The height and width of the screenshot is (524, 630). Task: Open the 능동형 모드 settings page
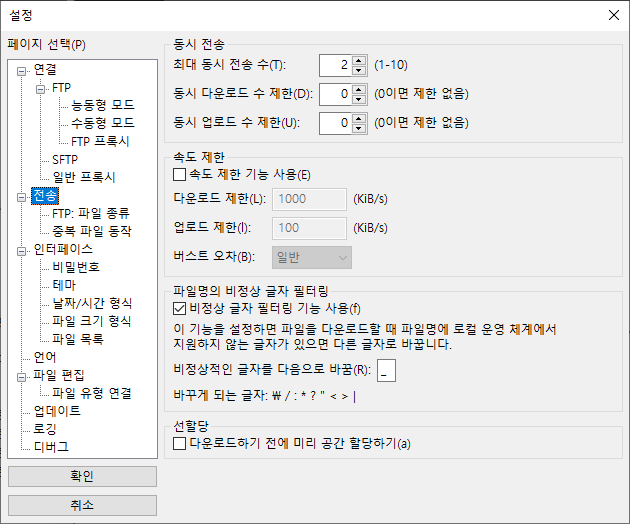pyautogui.click(x=102, y=105)
